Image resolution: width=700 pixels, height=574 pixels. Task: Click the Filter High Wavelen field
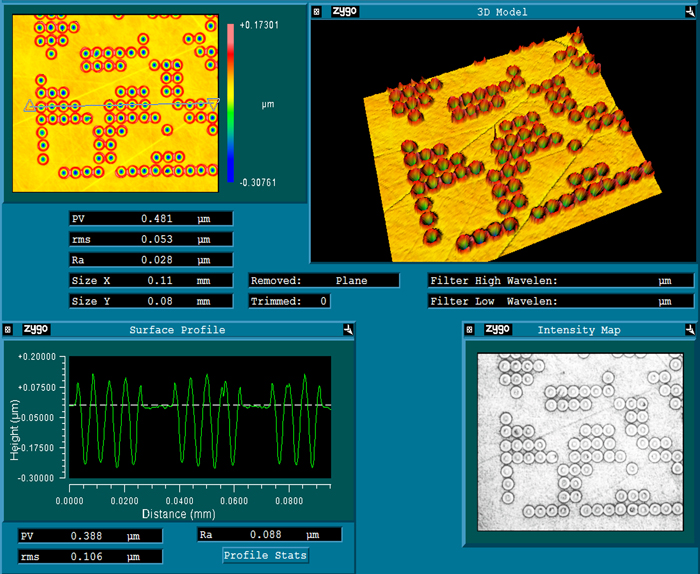pyautogui.click(x=560, y=281)
